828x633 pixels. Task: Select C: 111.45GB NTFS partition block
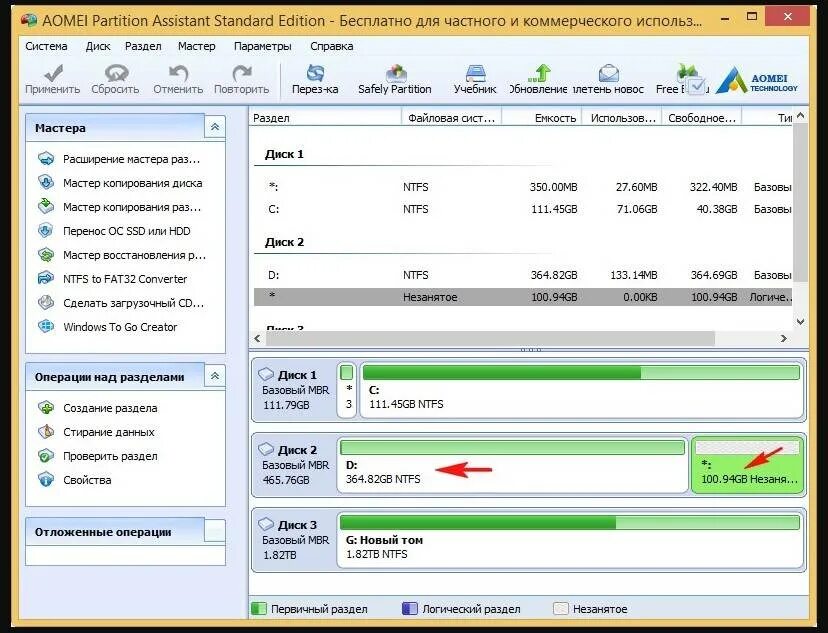(x=581, y=390)
